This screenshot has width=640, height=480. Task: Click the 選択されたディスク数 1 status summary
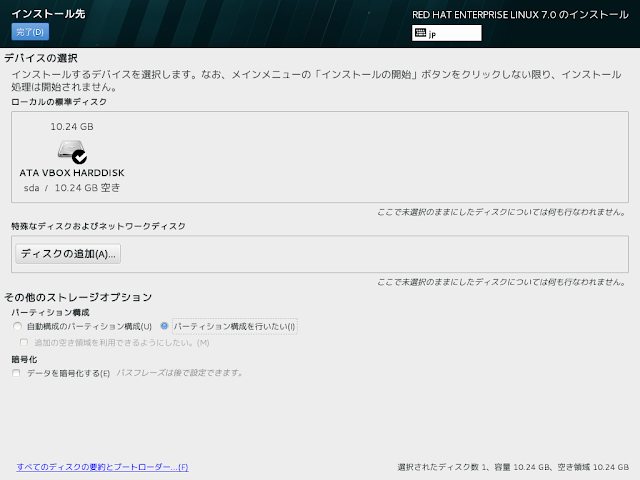pyautogui.click(x=513, y=467)
